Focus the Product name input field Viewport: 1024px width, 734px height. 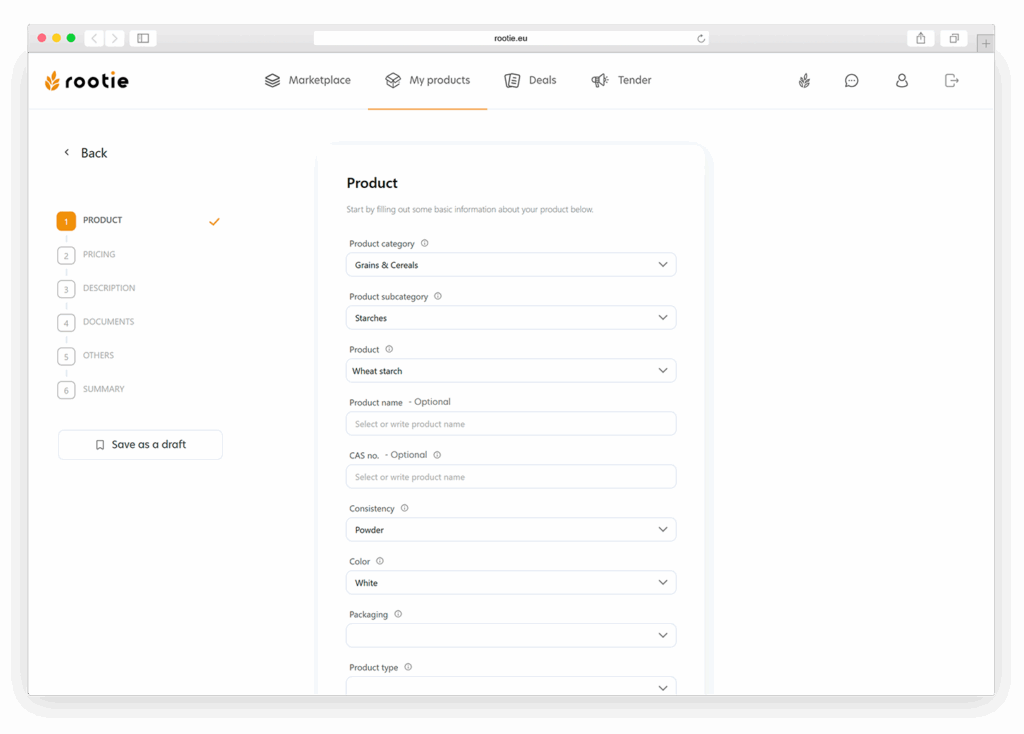click(x=511, y=424)
